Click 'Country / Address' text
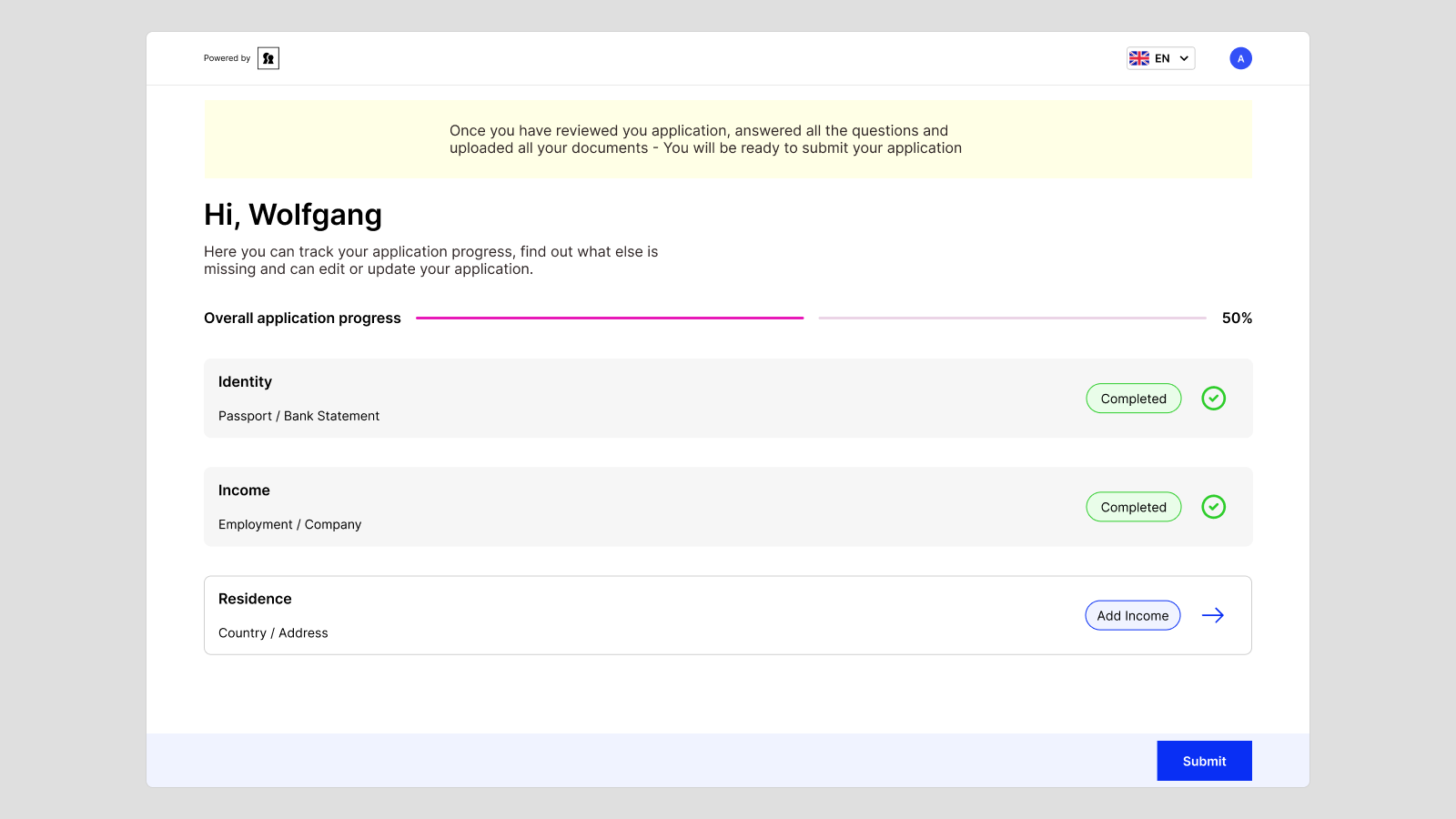Viewport: 1456px width, 819px height. [273, 632]
